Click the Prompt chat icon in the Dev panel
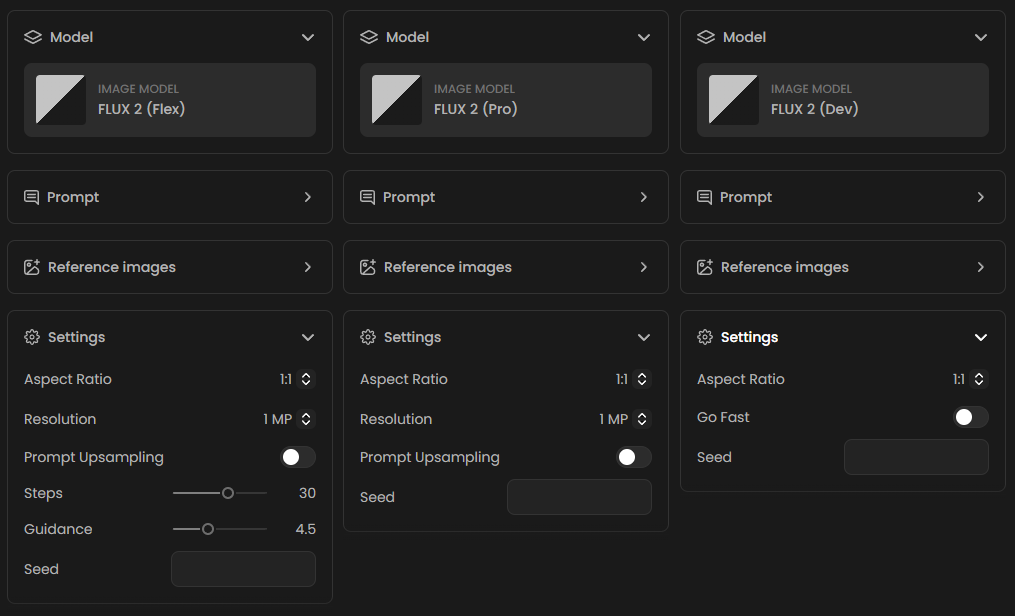 (705, 197)
